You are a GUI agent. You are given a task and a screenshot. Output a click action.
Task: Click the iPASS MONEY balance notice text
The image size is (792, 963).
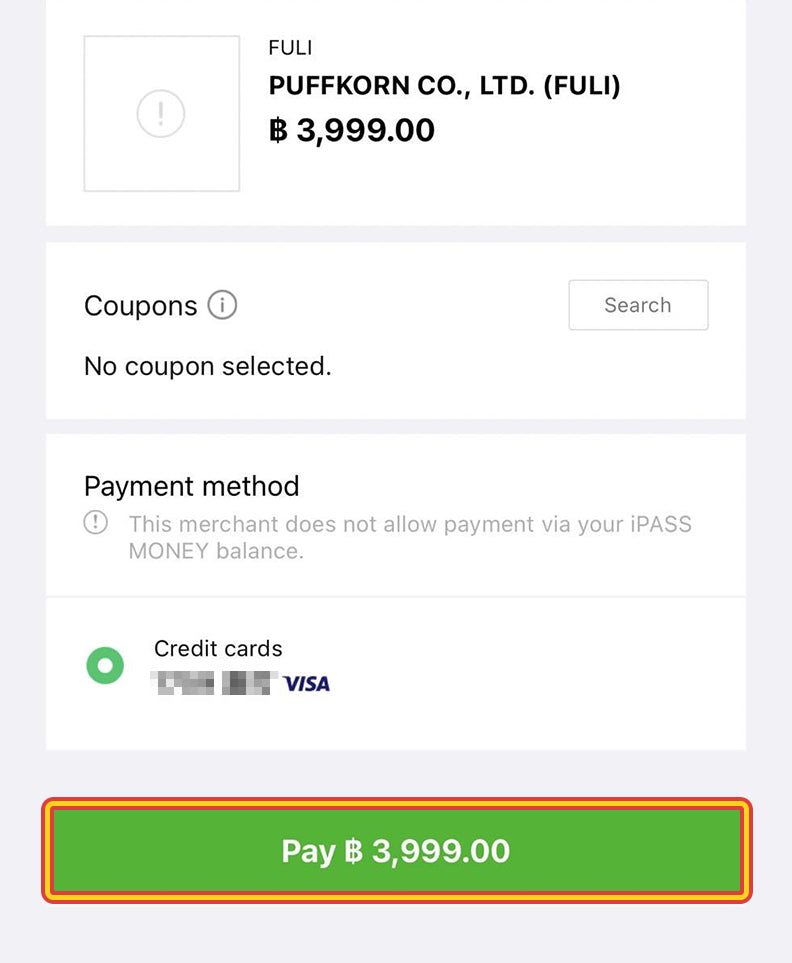click(x=409, y=537)
